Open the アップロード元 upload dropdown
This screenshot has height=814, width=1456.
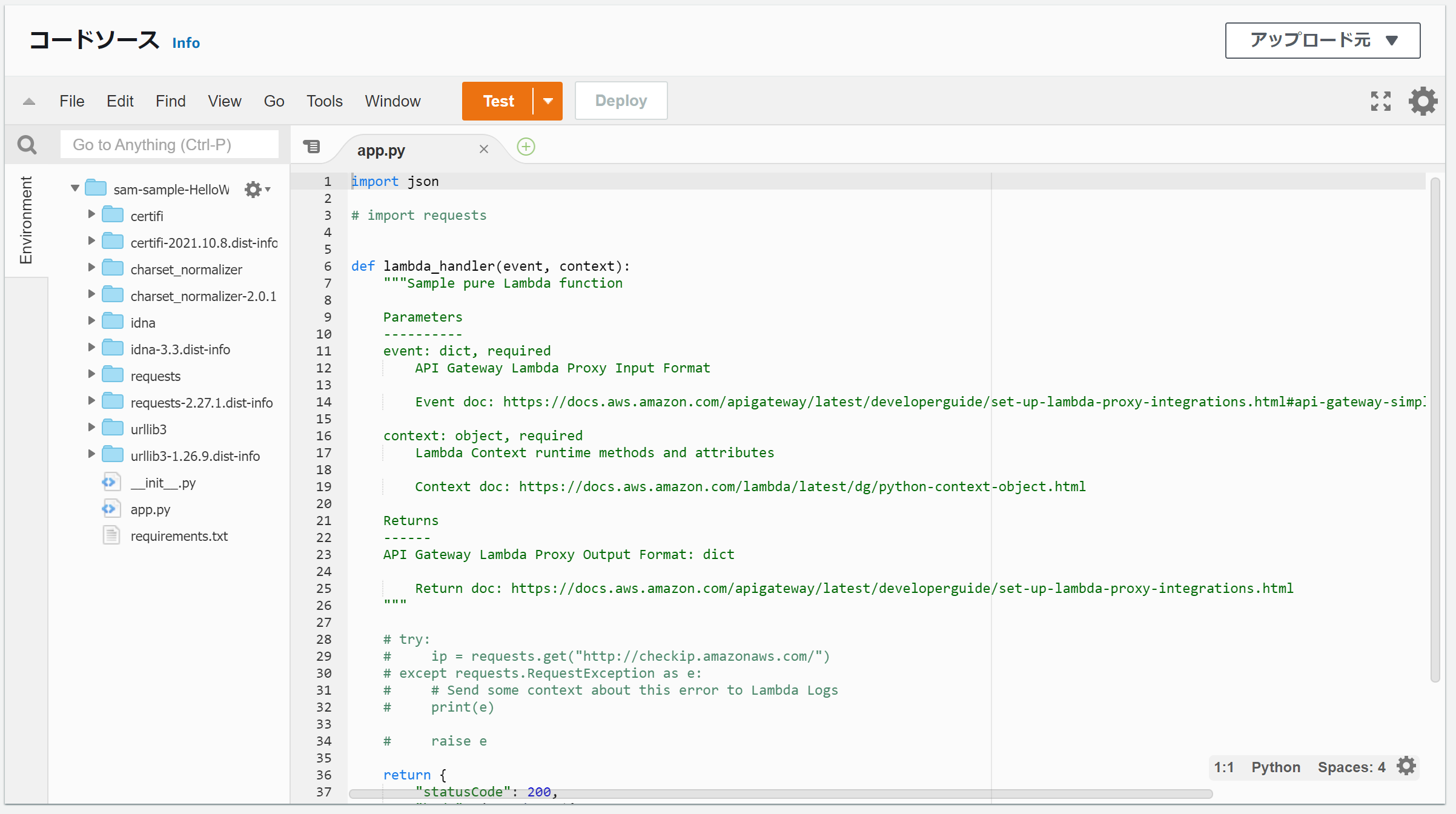1322,40
